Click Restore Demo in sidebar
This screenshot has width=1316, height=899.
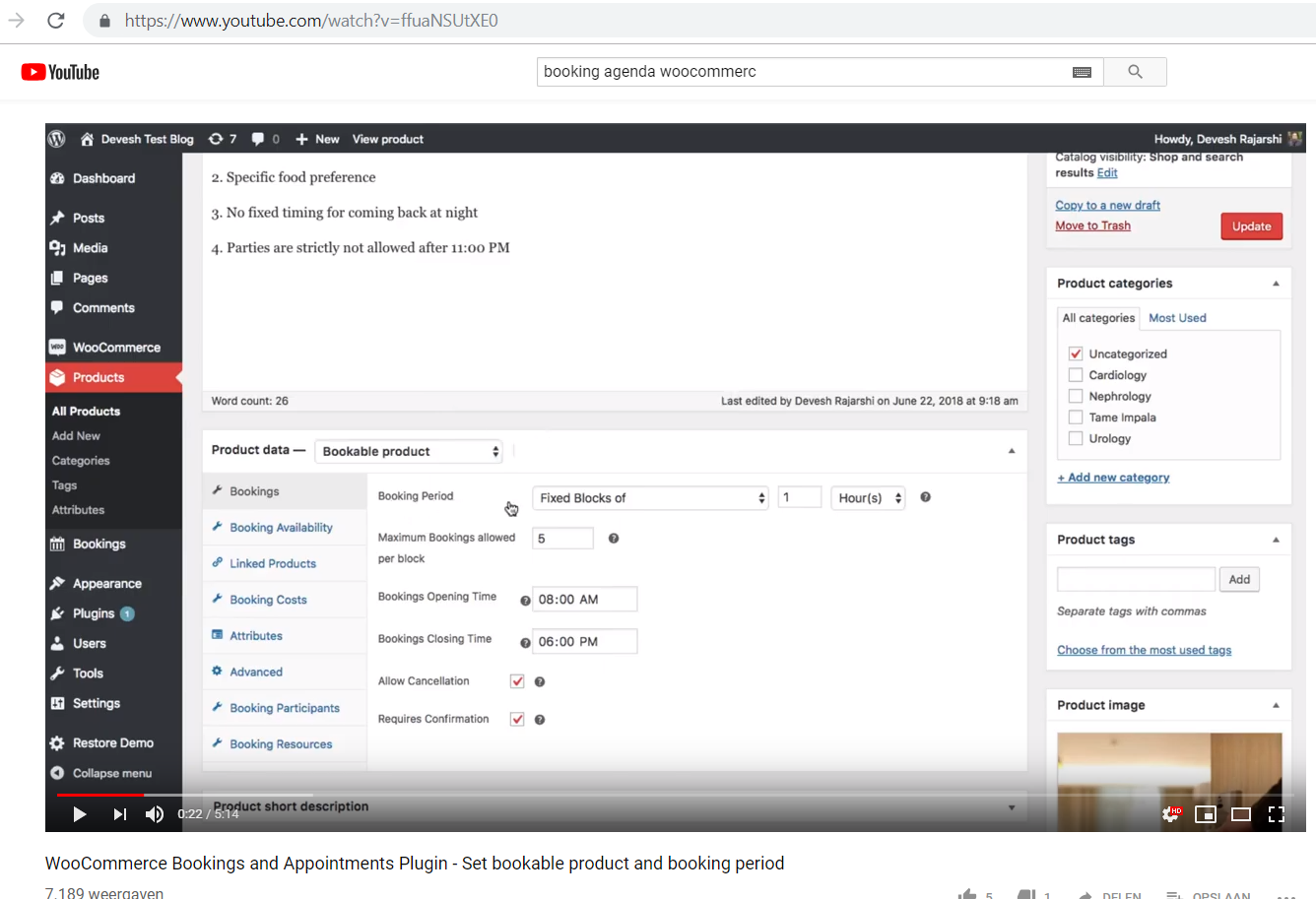tap(112, 743)
